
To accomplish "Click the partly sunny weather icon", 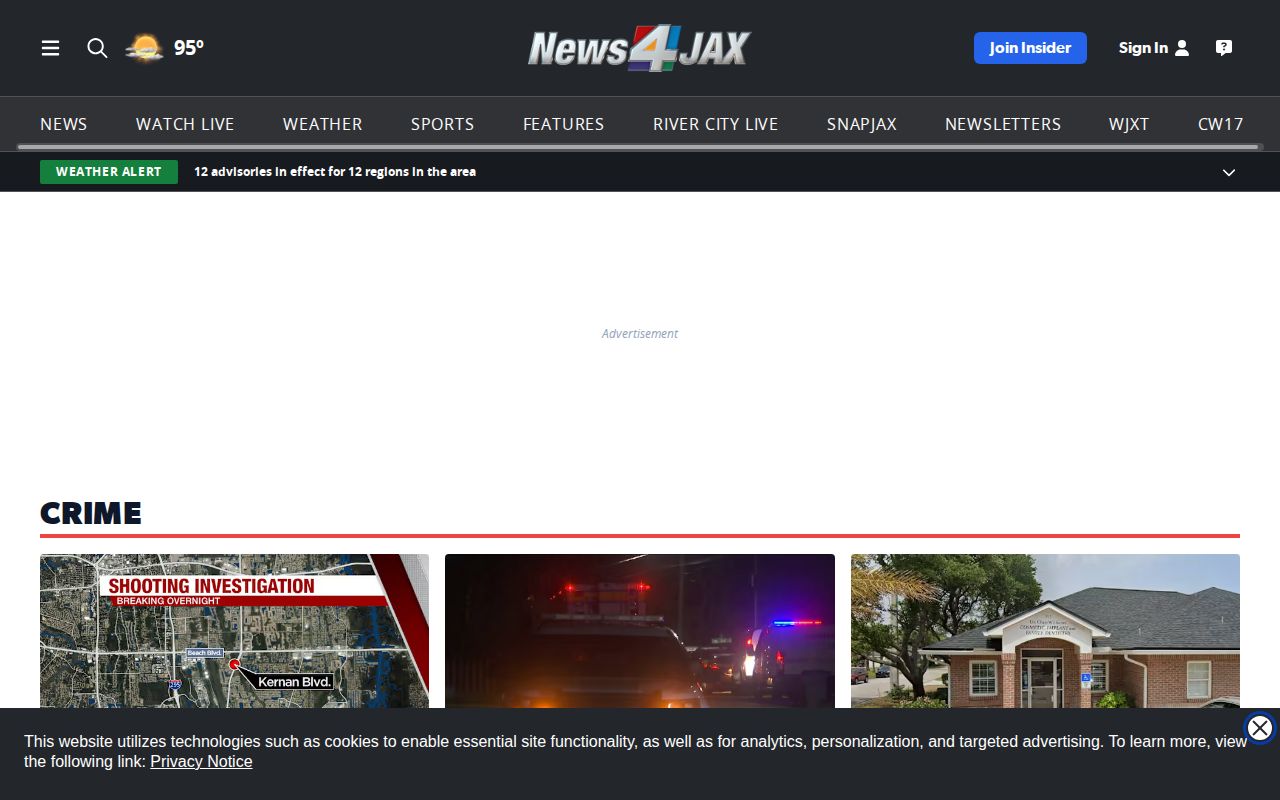I will pyautogui.click(x=144, y=48).
